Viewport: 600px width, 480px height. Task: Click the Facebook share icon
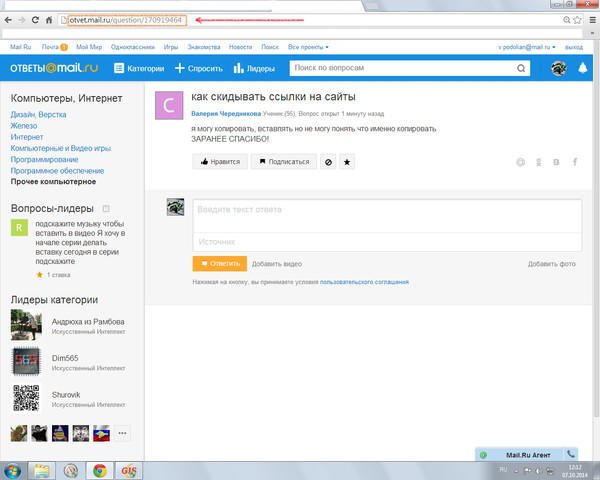[575, 162]
